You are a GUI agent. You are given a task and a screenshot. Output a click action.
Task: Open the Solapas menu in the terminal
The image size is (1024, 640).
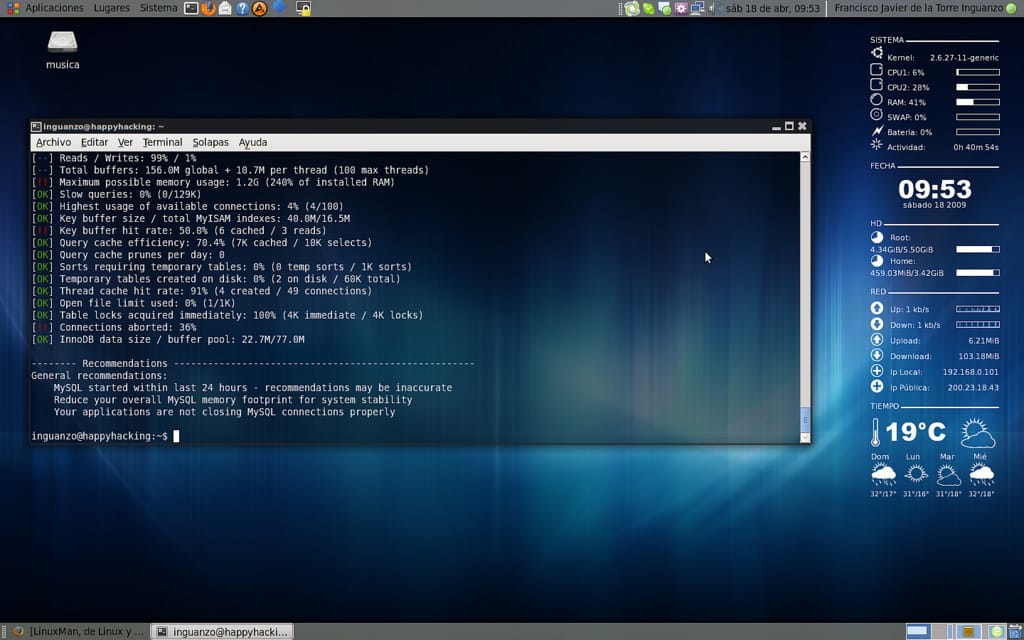(x=210, y=142)
